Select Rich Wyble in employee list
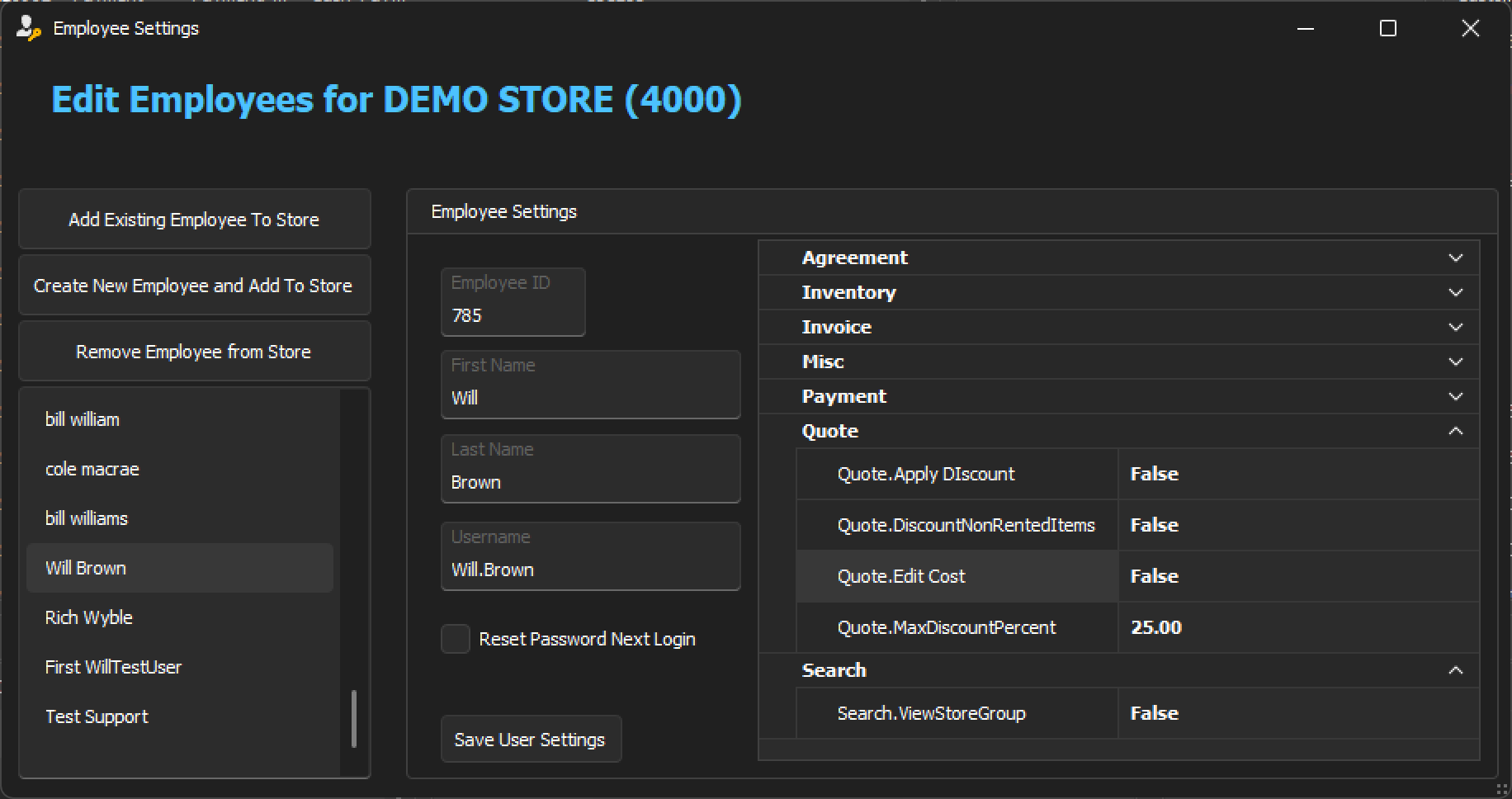The width and height of the screenshot is (1512, 799). (89, 617)
